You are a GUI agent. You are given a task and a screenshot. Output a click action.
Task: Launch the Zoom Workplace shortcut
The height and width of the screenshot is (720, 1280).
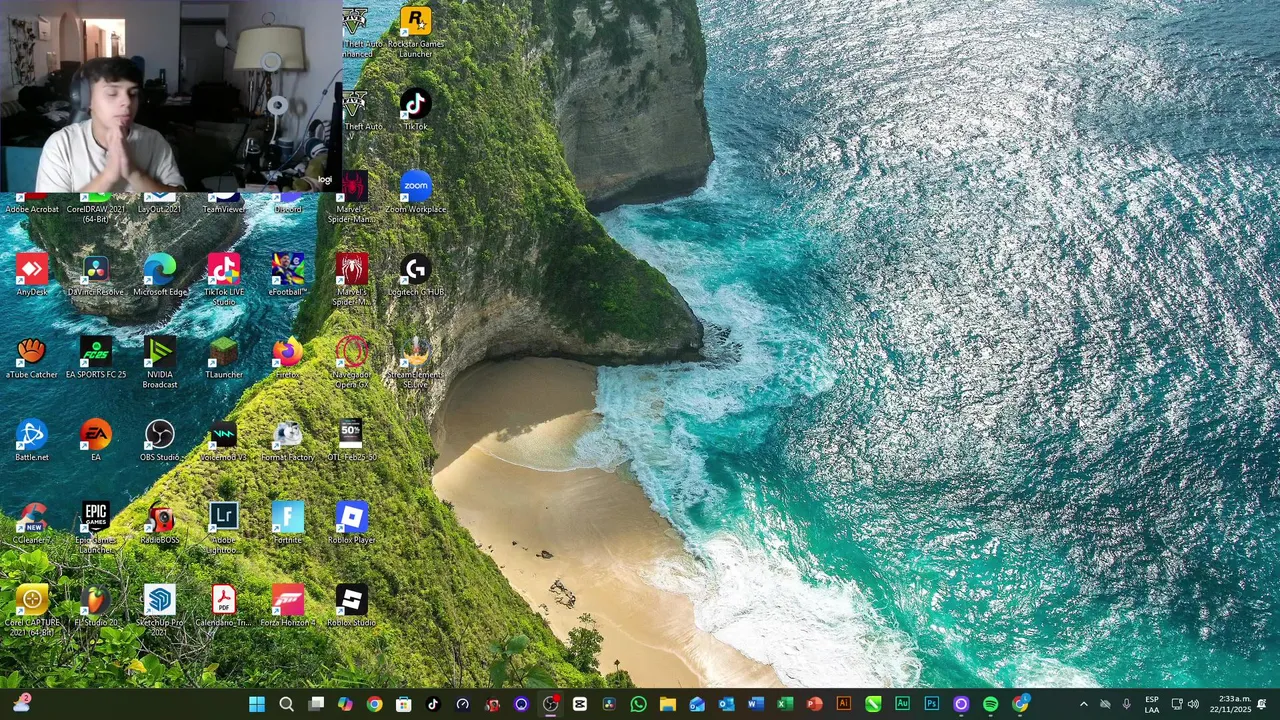click(415, 193)
